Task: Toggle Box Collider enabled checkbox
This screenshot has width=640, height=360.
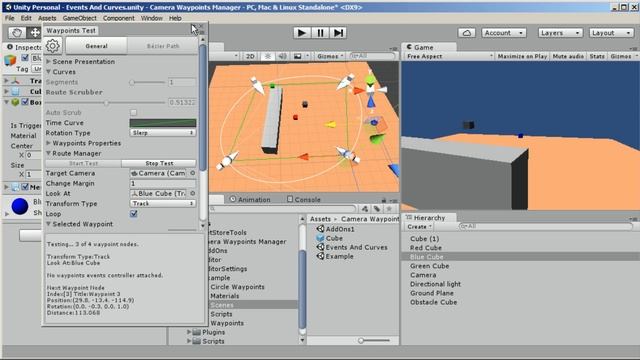Action: tap(25, 102)
